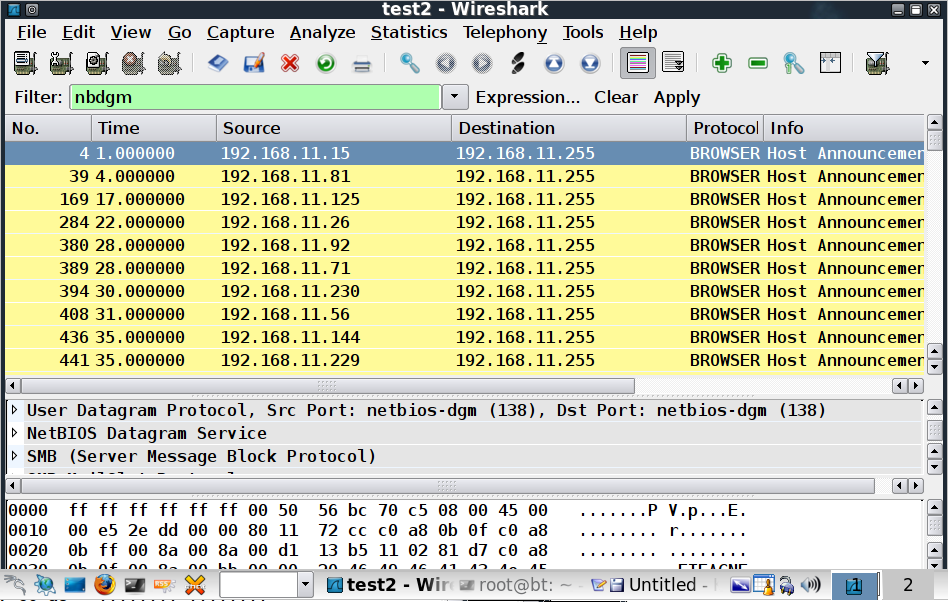Jump to the first packet
The width and height of the screenshot is (948, 602).
(554, 63)
